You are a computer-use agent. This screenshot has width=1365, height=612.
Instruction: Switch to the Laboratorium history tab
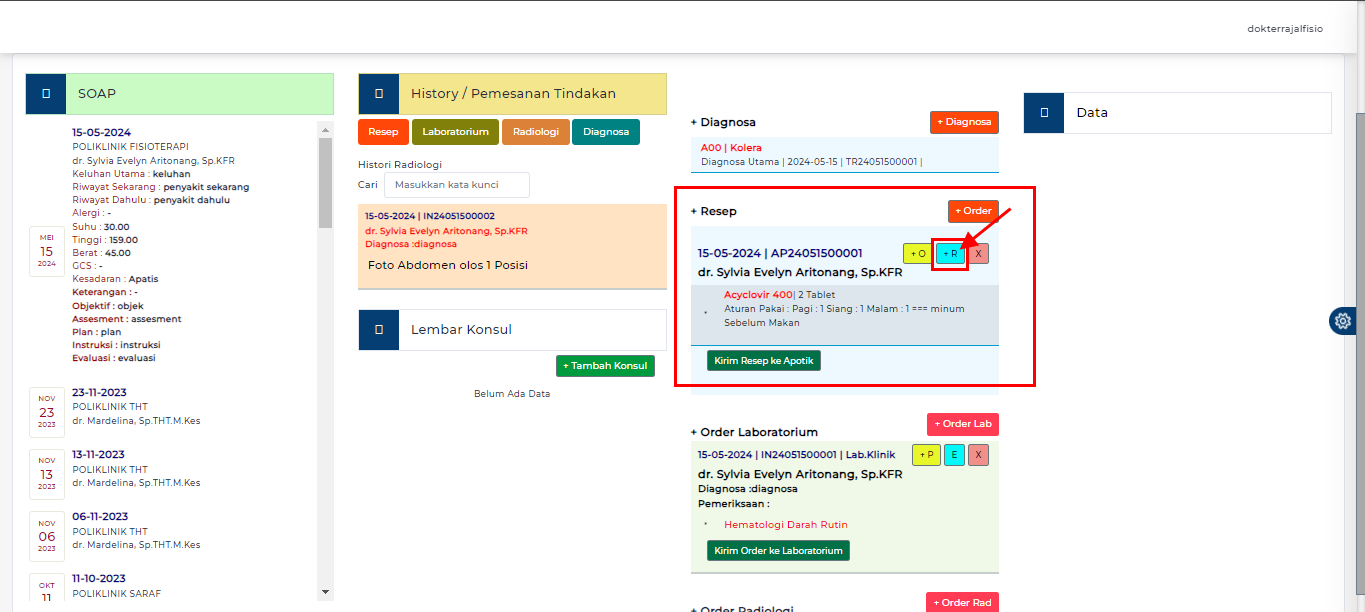tap(455, 131)
